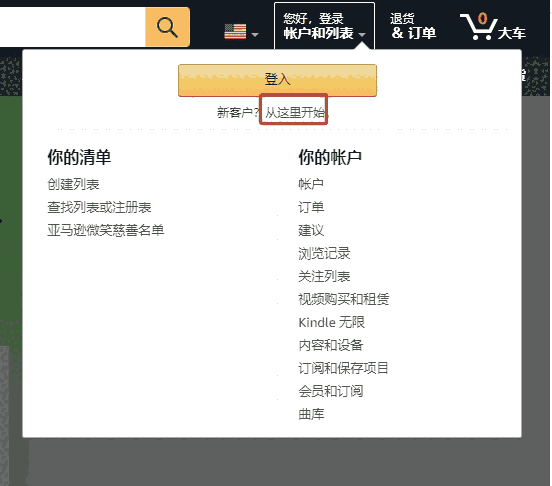Click the 从这里开始 new customer link
Screen dimensions: 552x486
point(295,113)
